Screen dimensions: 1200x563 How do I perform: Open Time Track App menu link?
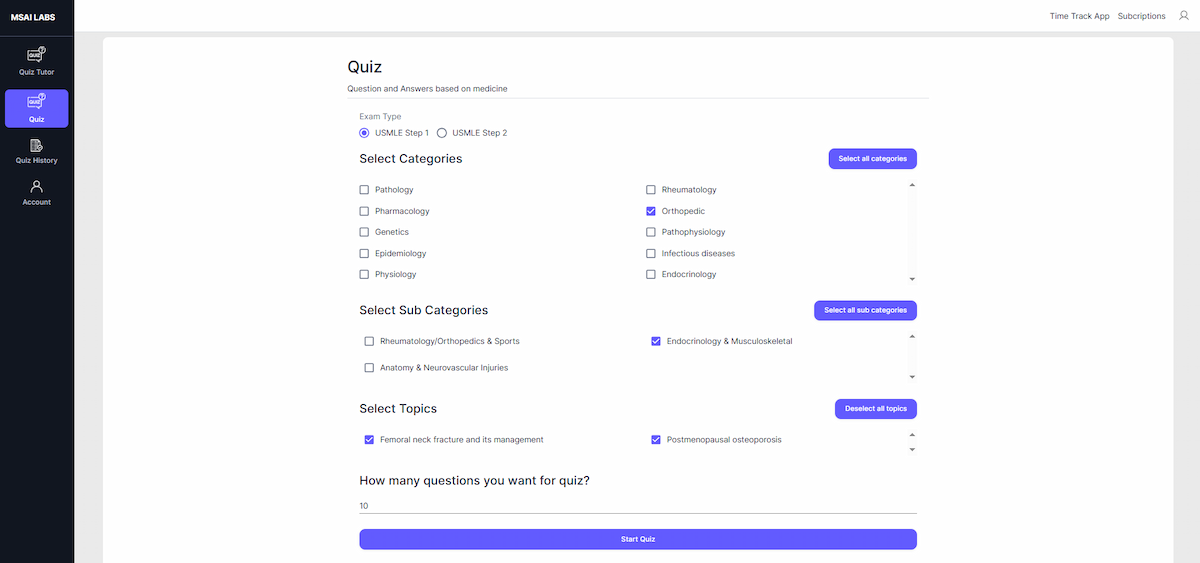pyautogui.click(x=1079, y=16)
